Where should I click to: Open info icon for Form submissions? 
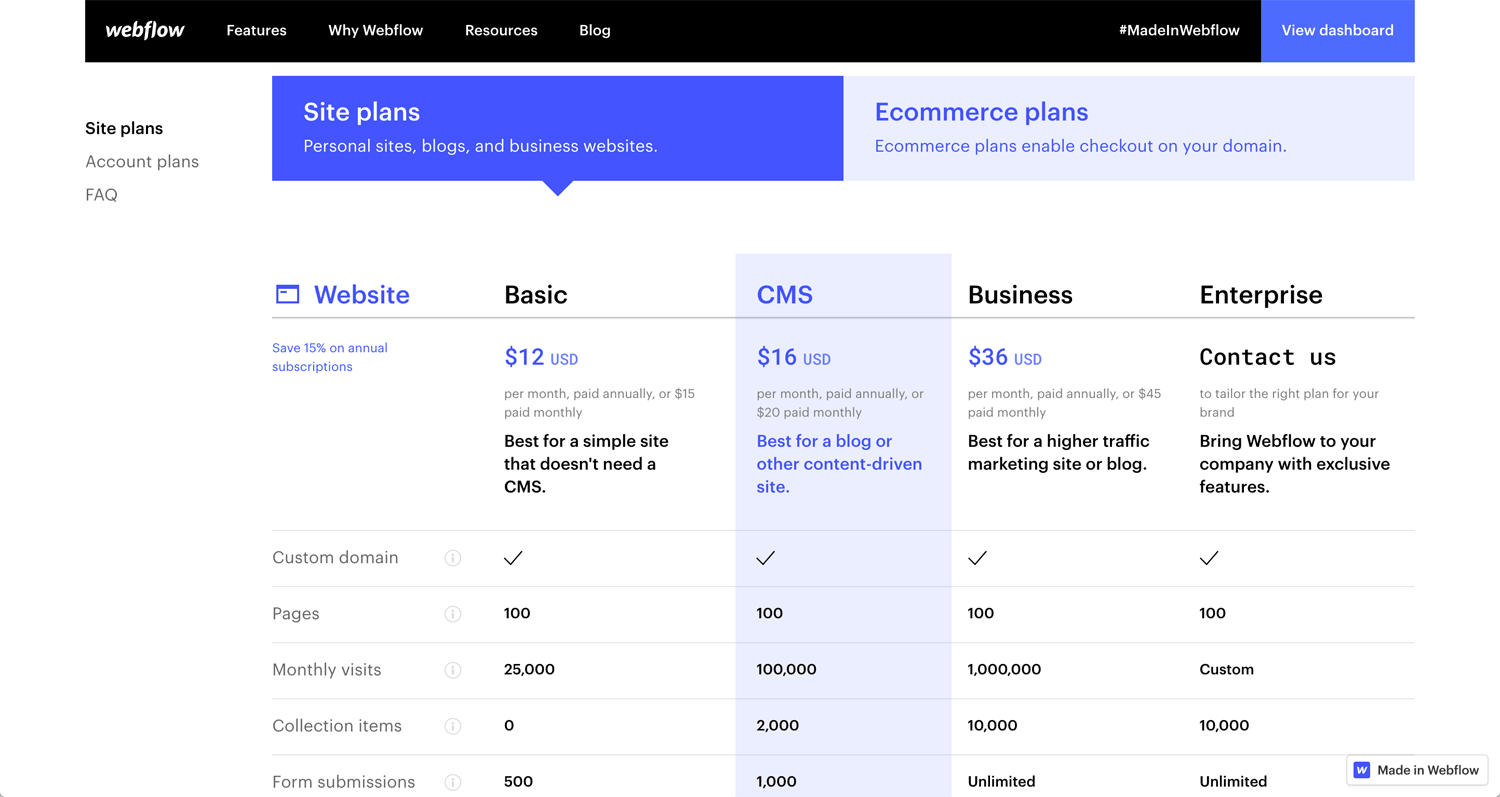[453, 782]
